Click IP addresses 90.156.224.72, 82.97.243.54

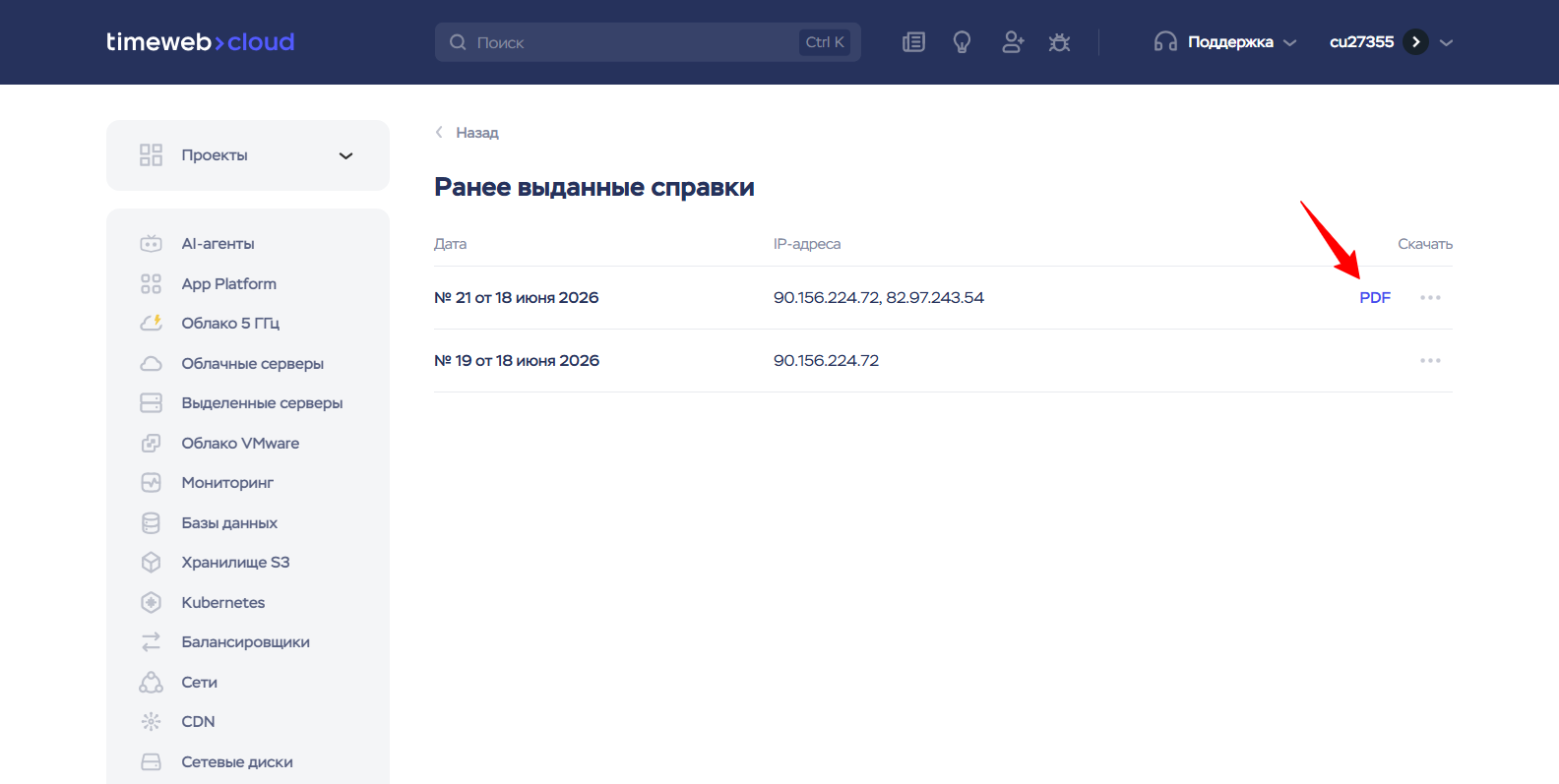point(878,297)
